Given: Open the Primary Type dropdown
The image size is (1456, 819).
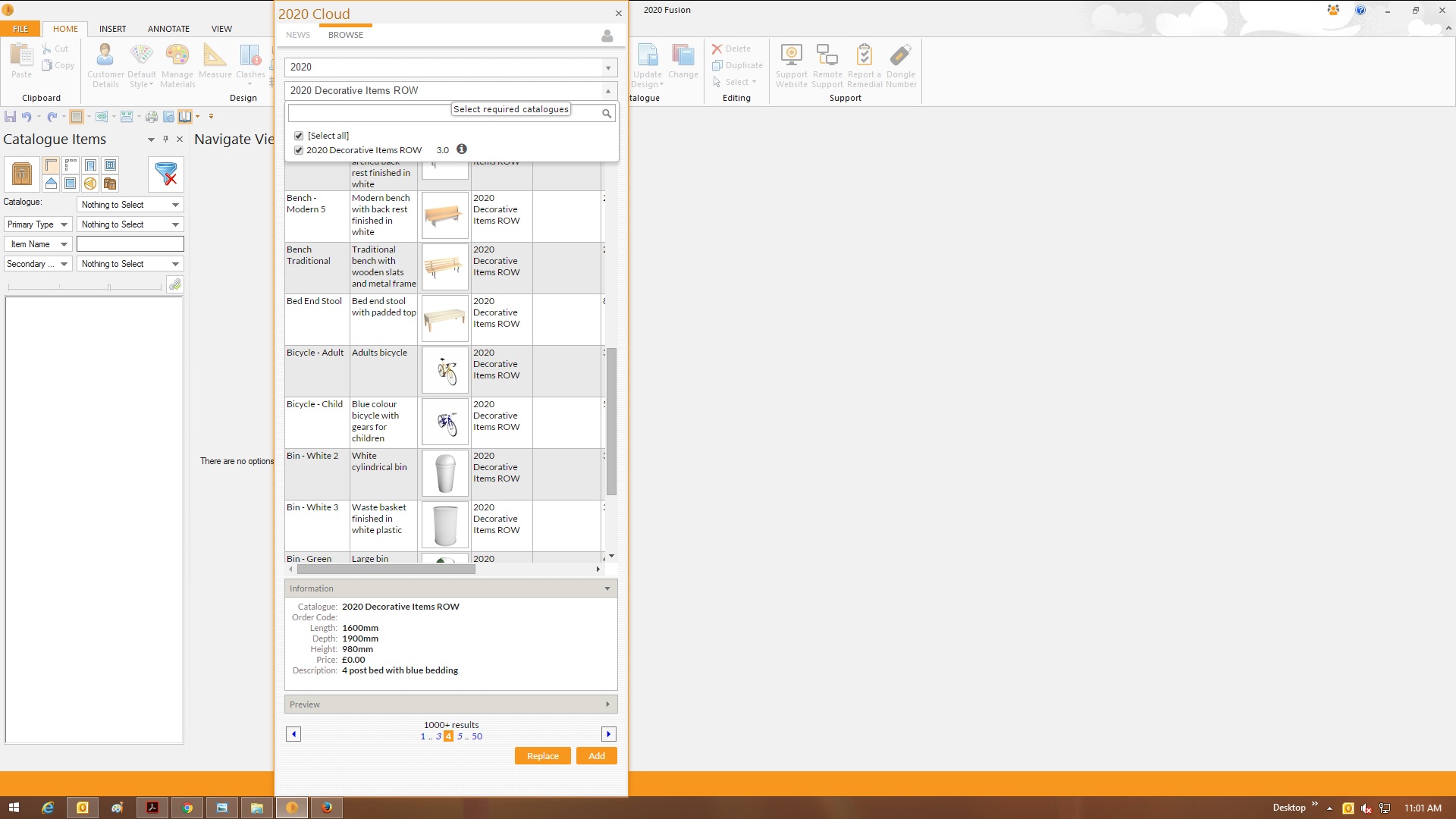Looking at the screenshot, I should (38, 224).
